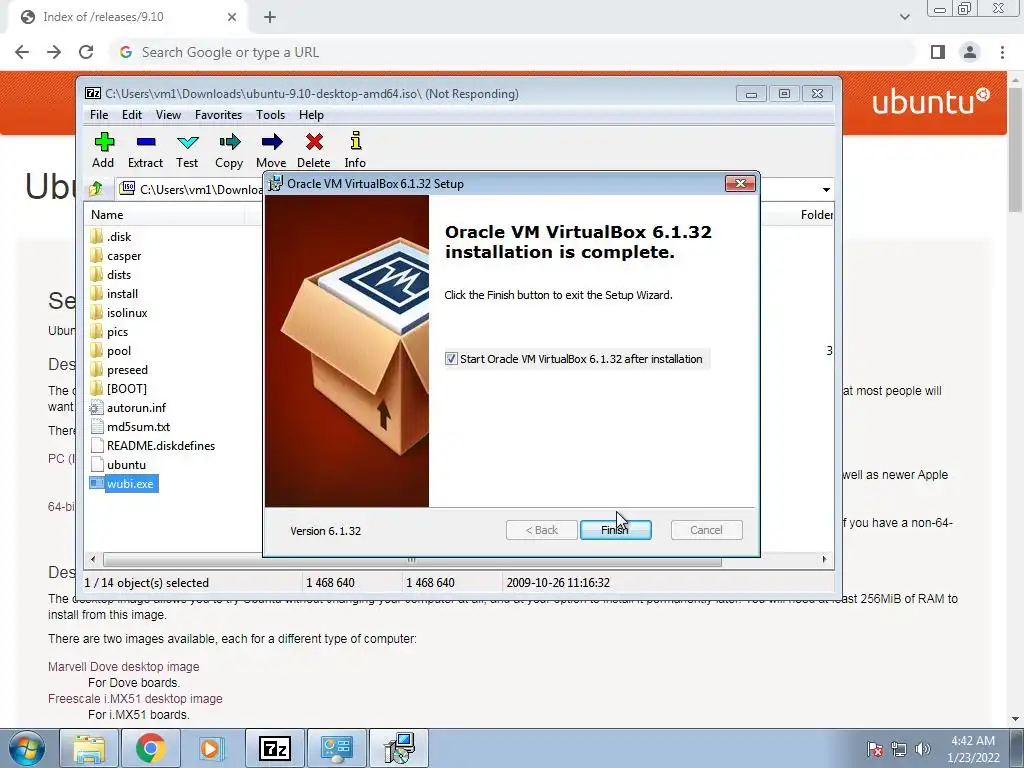
Task: Open the Help menu in 7-Zip
Action: click(x=312, y=115)
